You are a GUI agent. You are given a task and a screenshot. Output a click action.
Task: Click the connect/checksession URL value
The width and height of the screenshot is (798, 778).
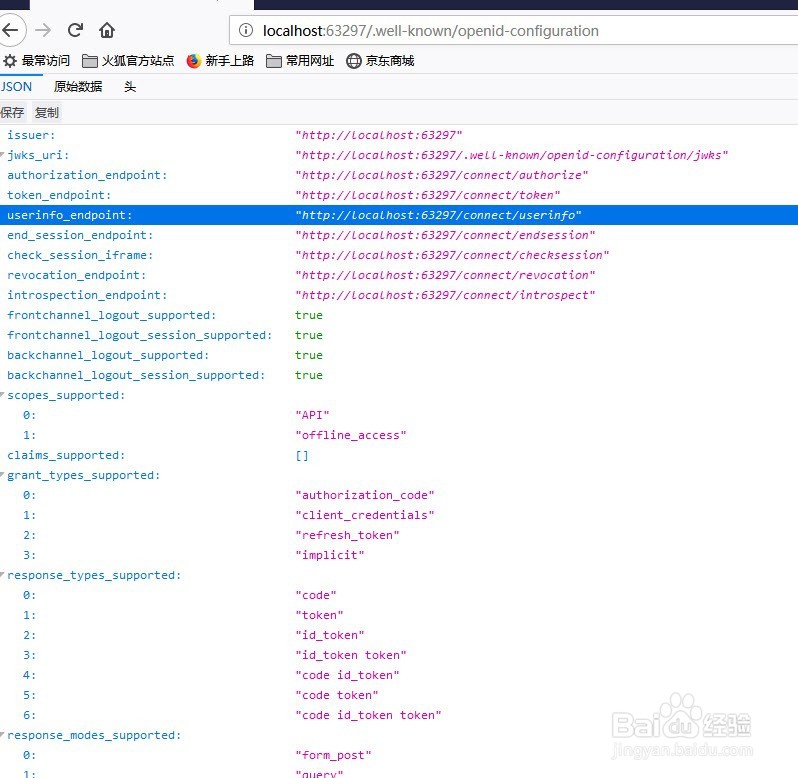pos(452,255)
